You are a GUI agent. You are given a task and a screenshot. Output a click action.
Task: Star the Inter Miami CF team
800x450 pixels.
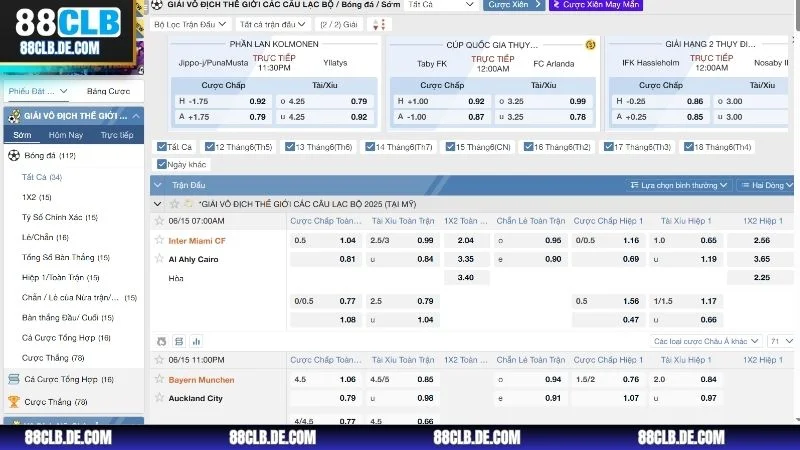(x=159, y=240)
